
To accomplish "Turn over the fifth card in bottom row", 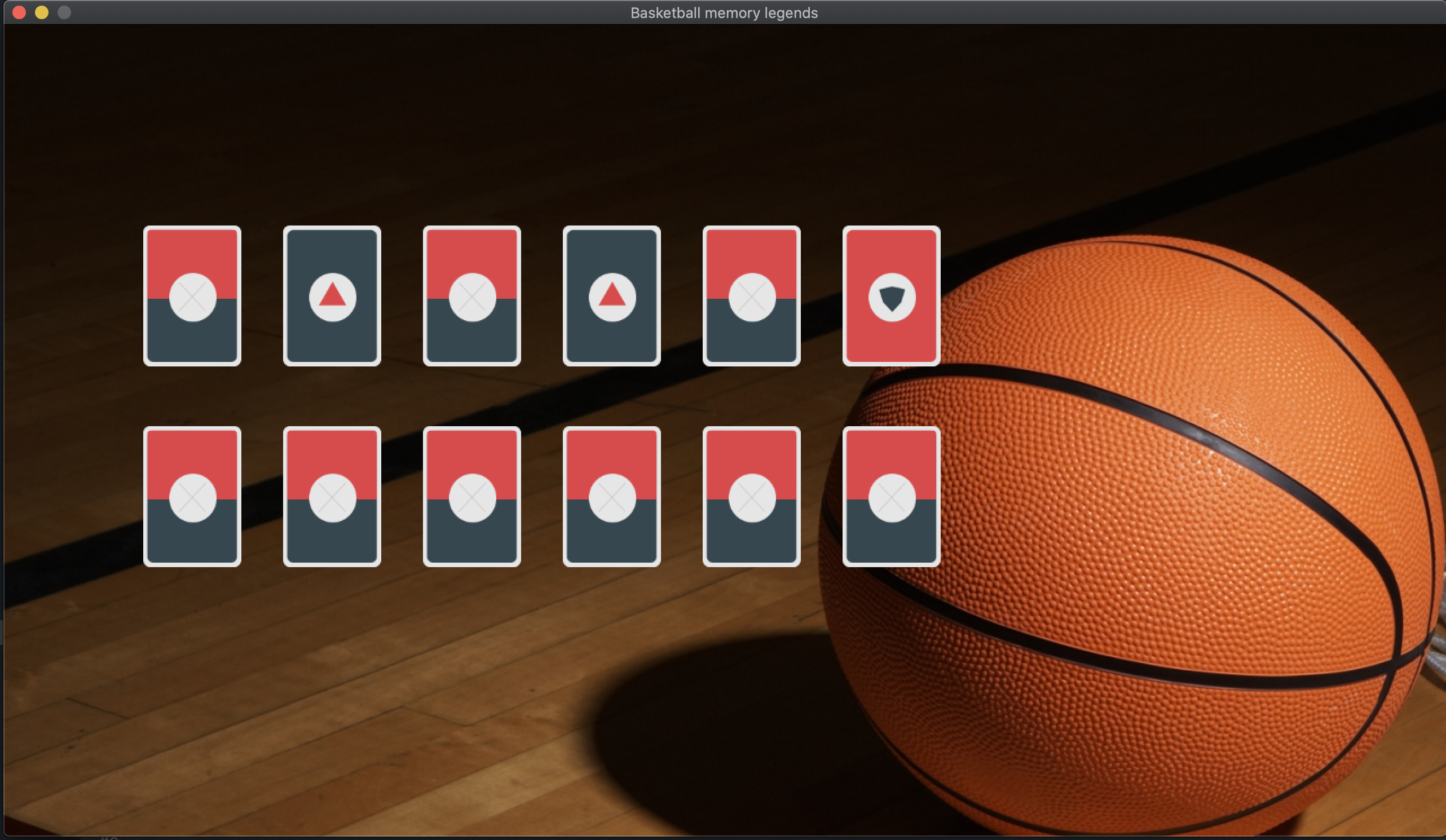I will pos(752,497).
